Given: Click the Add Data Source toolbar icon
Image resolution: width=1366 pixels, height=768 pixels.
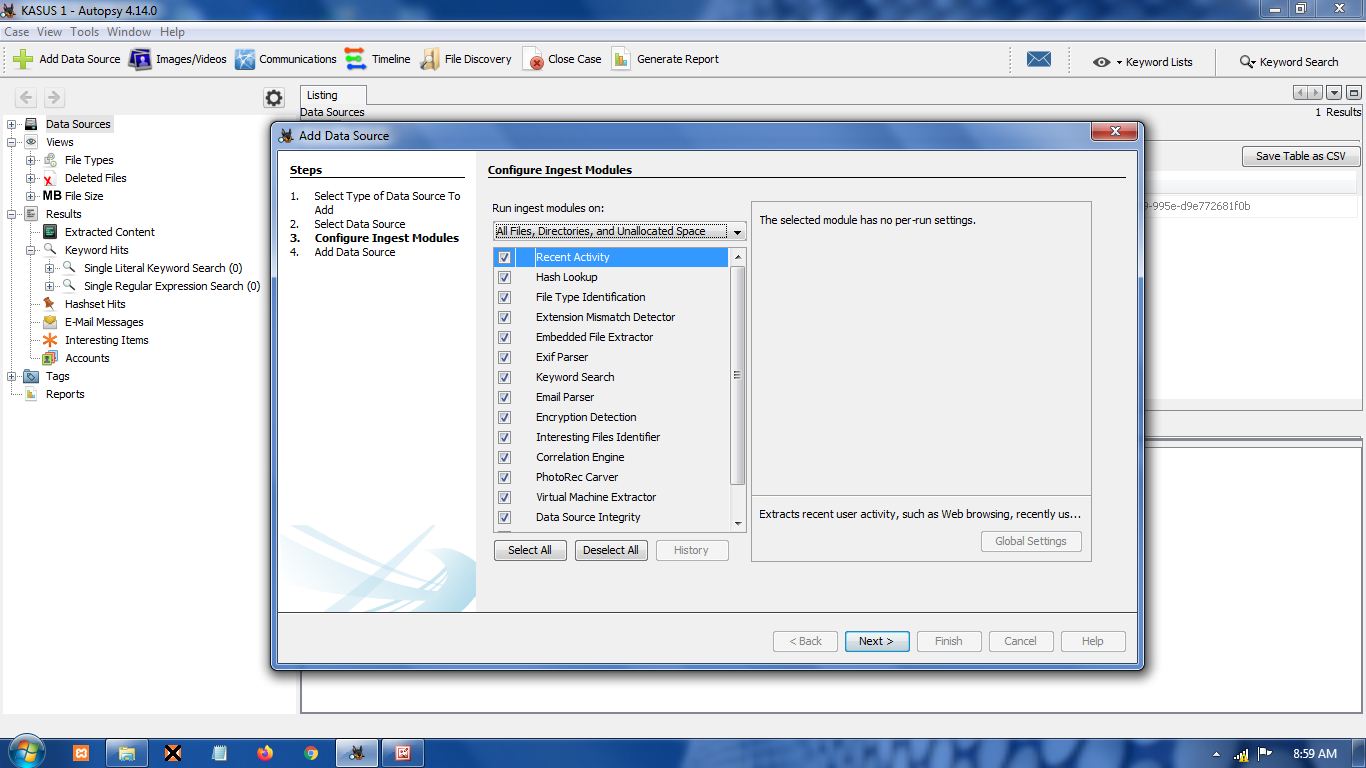Looking at the screenshot, I should [x=23, y=59].
